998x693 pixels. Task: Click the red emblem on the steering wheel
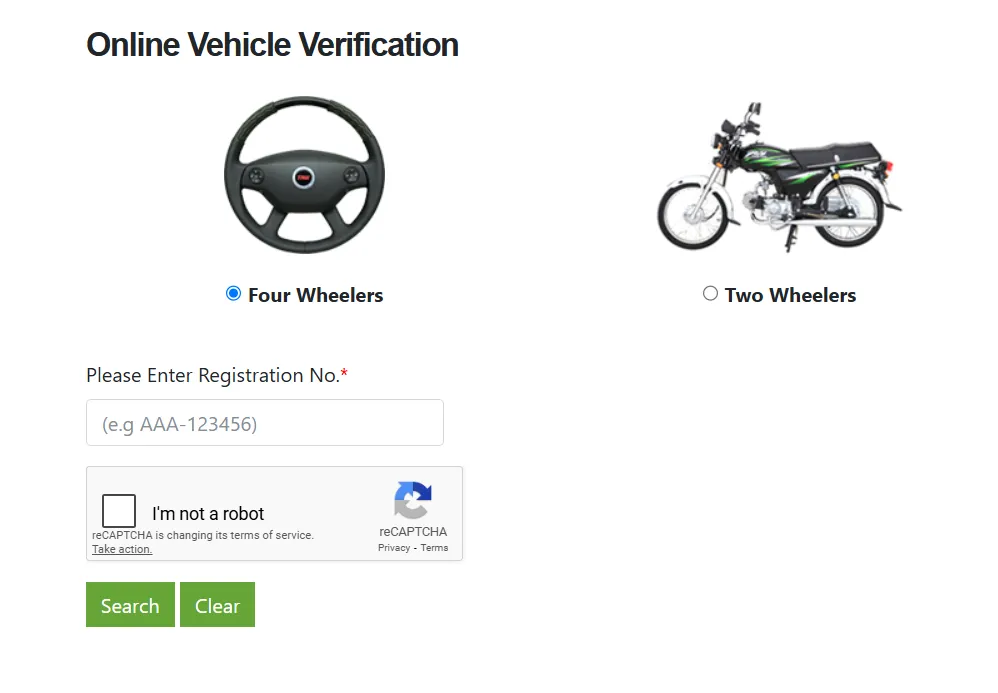[x=304, y=178]
